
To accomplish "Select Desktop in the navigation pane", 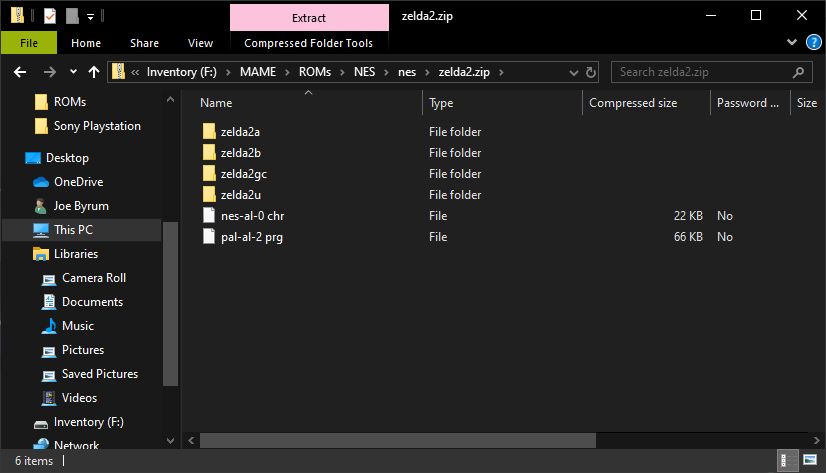I will (67, 158).
